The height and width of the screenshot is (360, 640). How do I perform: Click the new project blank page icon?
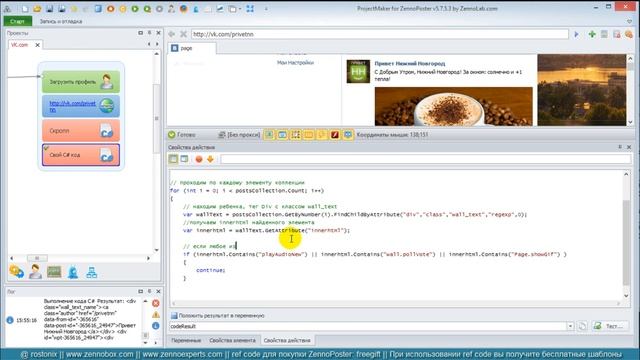coord(25,9)
